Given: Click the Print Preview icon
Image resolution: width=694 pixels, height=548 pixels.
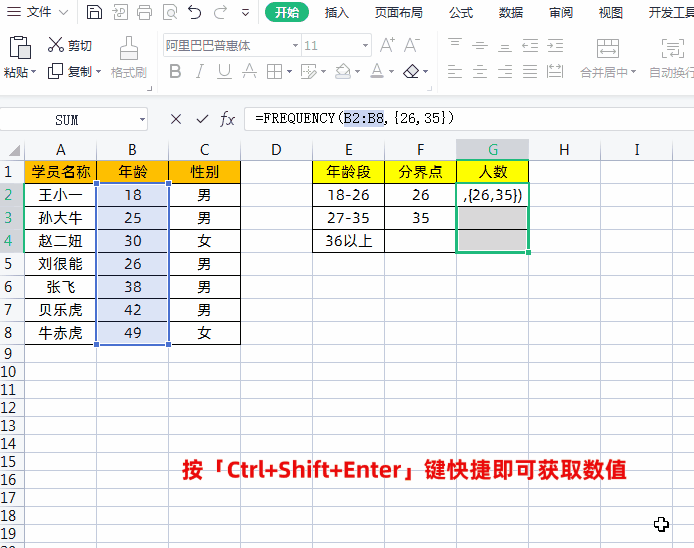Looking at the screenshot, I should [170, 12].
